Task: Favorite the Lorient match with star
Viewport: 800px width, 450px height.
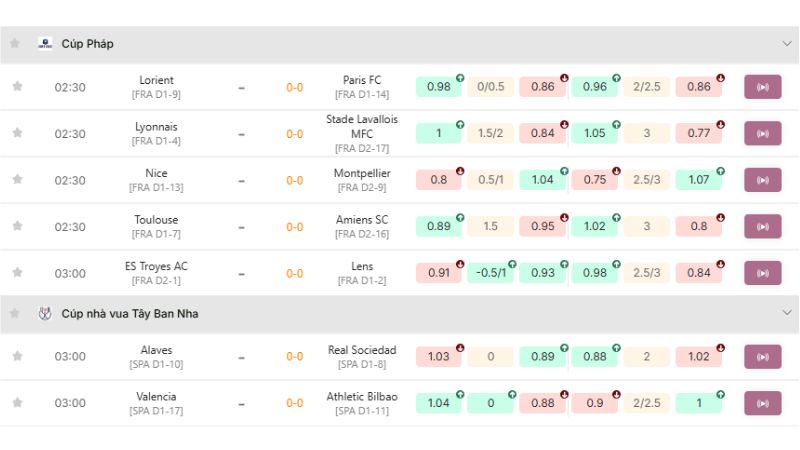Action: (17, 87)
